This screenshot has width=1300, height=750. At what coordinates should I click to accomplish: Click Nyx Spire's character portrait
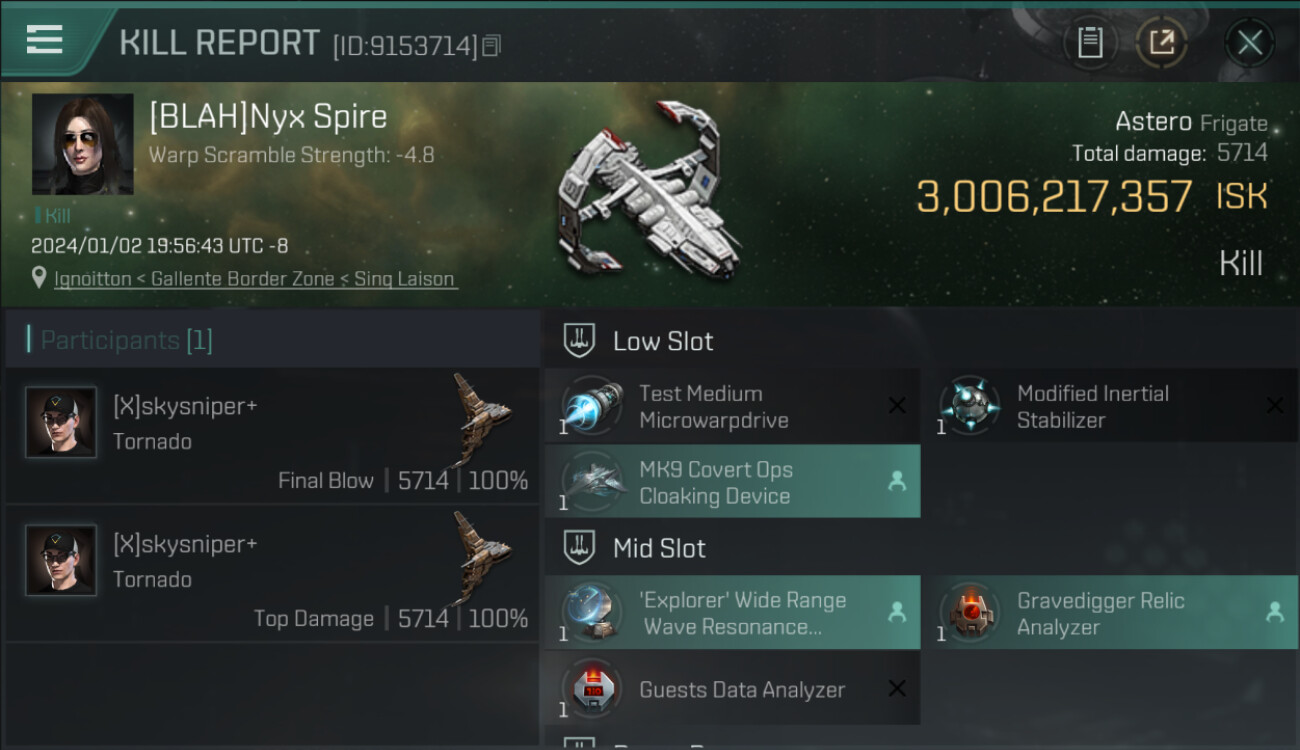click(82, 144)
